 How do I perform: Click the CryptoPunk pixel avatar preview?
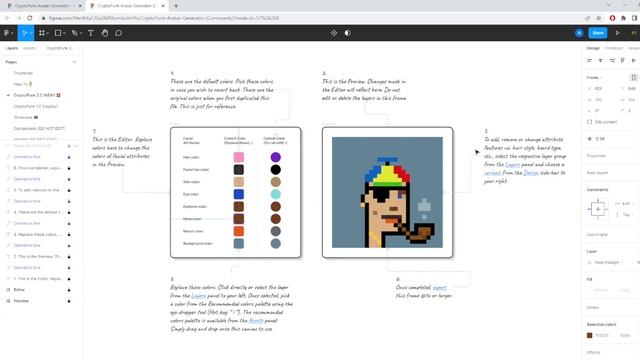pyautogui.click(x=387, y=192)
